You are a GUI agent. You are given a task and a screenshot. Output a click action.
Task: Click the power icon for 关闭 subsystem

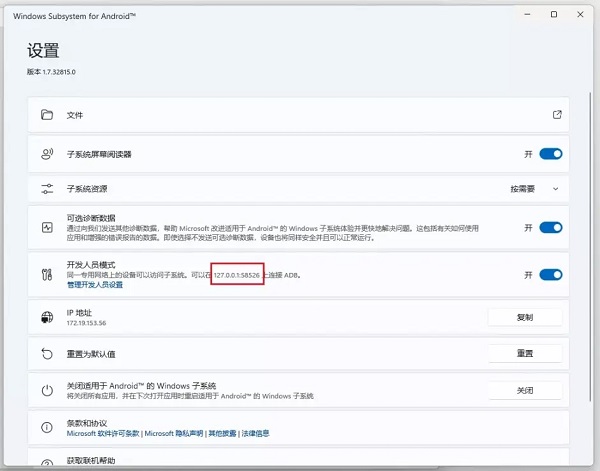coord(46,390)
